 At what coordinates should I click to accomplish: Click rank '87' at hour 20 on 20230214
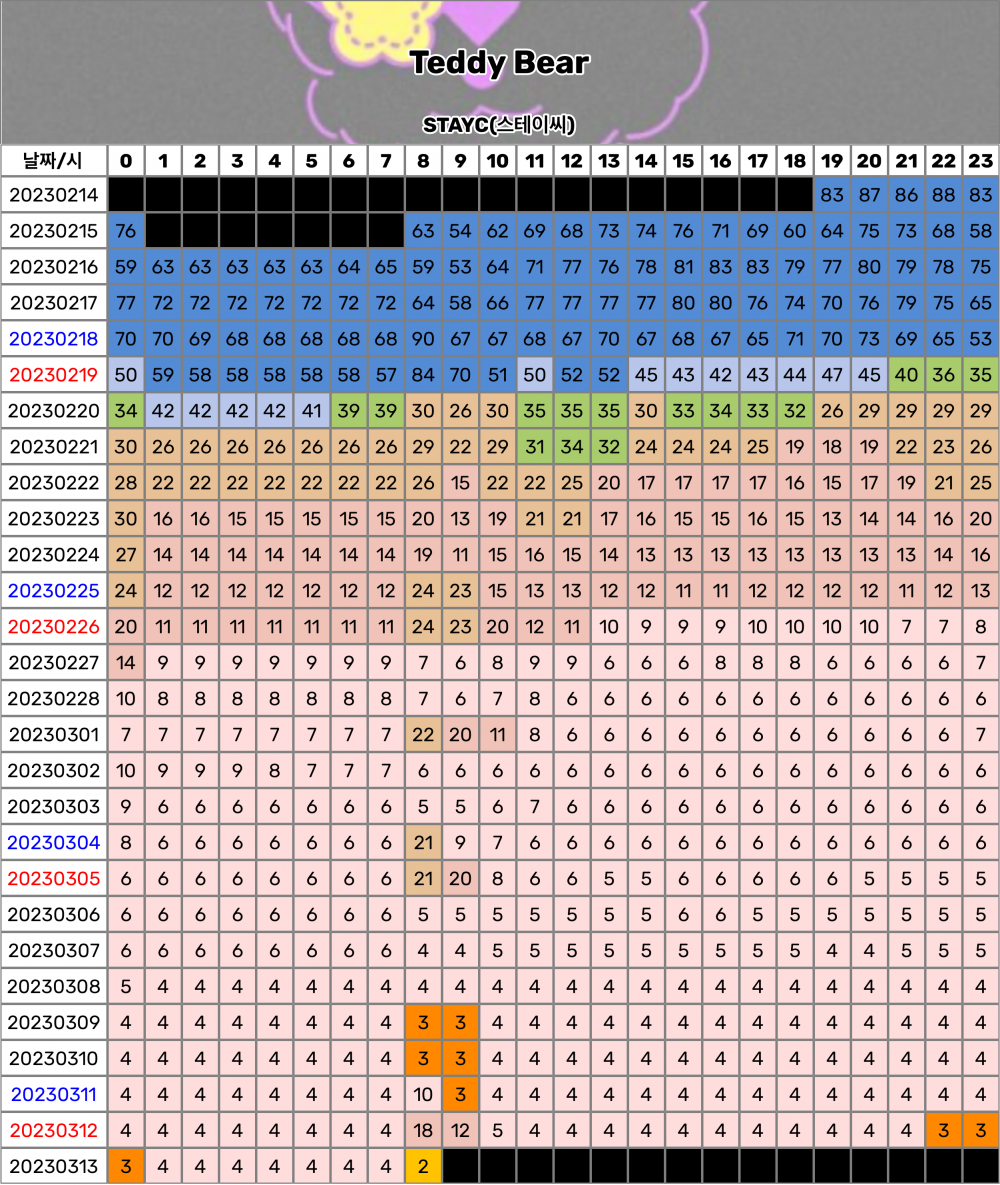pos(869,195)
